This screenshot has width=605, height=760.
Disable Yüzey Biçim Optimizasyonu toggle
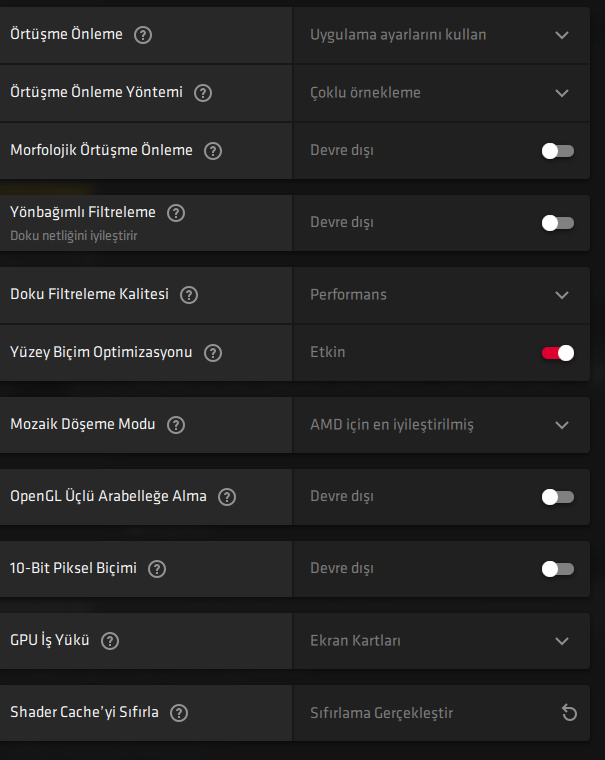[x=557, y=353]
